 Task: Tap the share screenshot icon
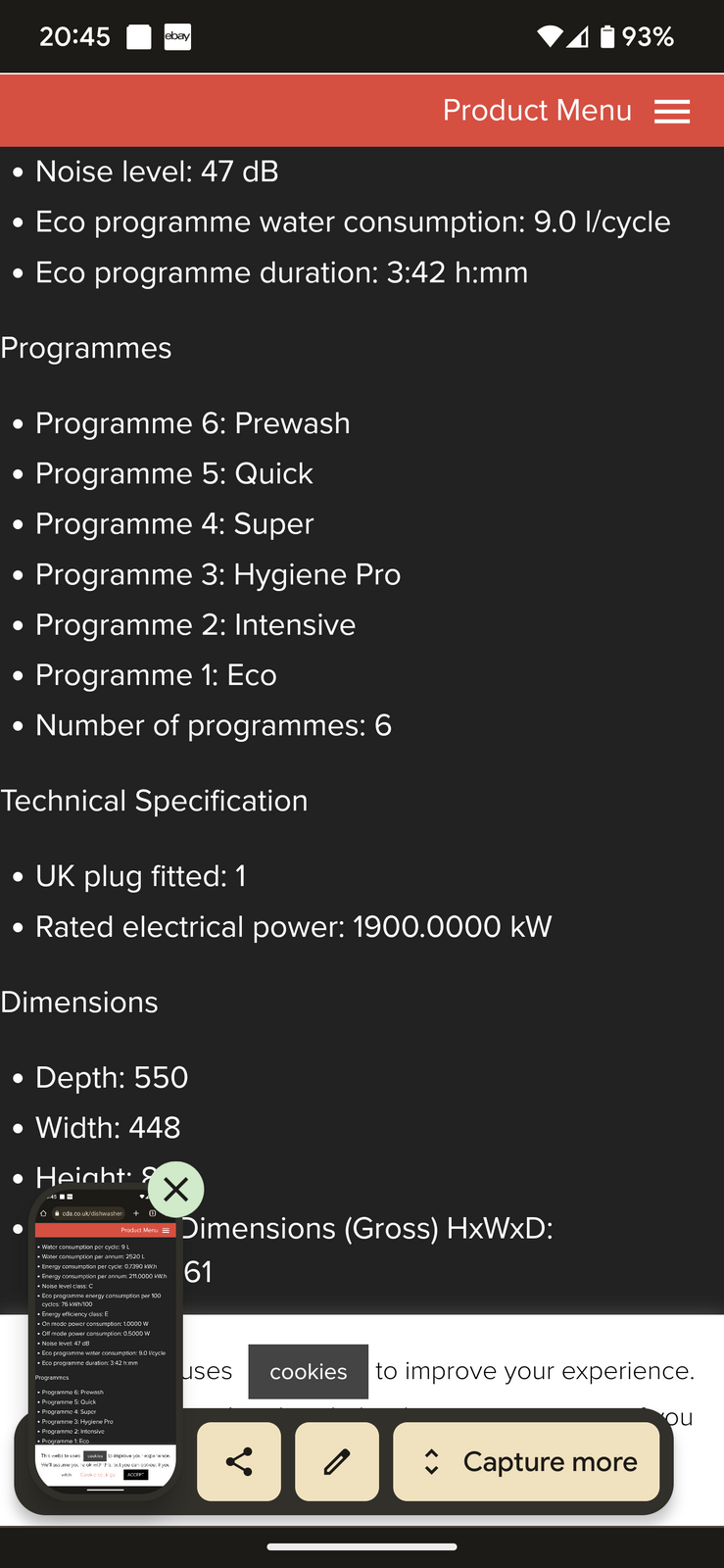click(239, 1461)
